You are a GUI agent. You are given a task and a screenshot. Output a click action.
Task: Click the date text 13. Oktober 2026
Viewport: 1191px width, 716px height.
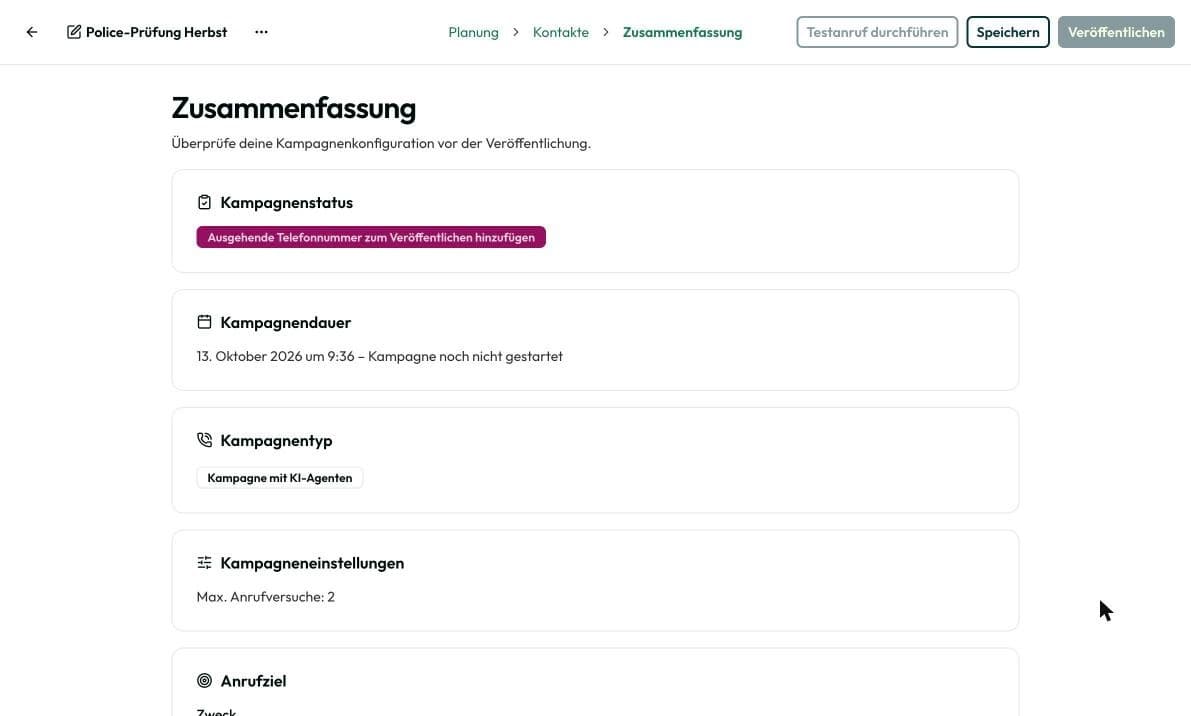tap(249, 356)
